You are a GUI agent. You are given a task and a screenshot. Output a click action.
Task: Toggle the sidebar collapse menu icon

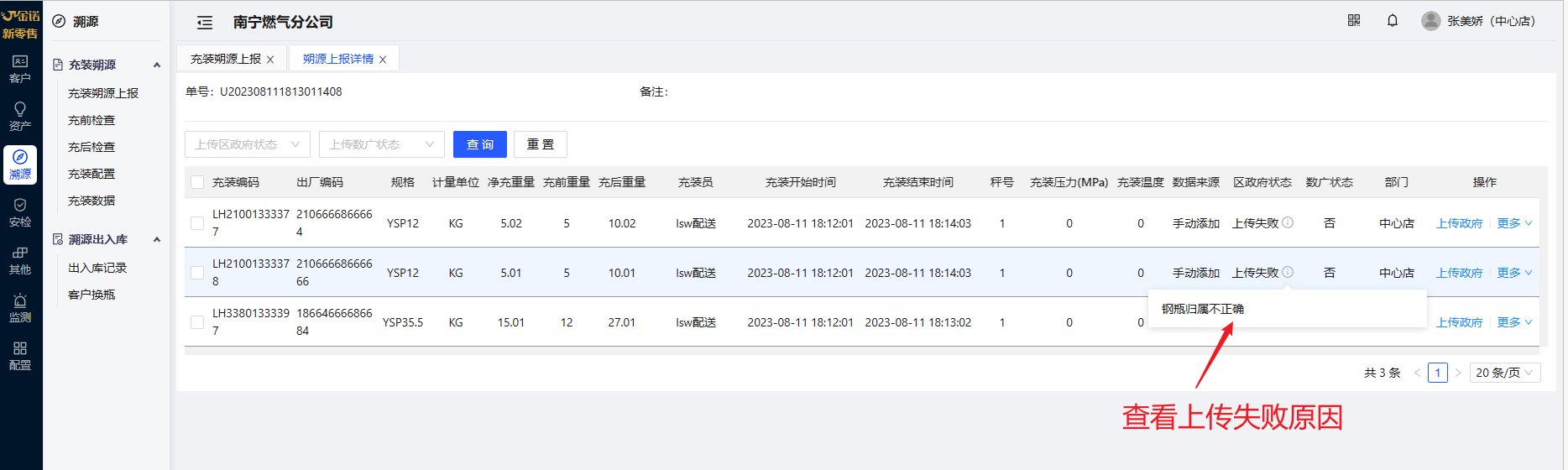point(205,23)
